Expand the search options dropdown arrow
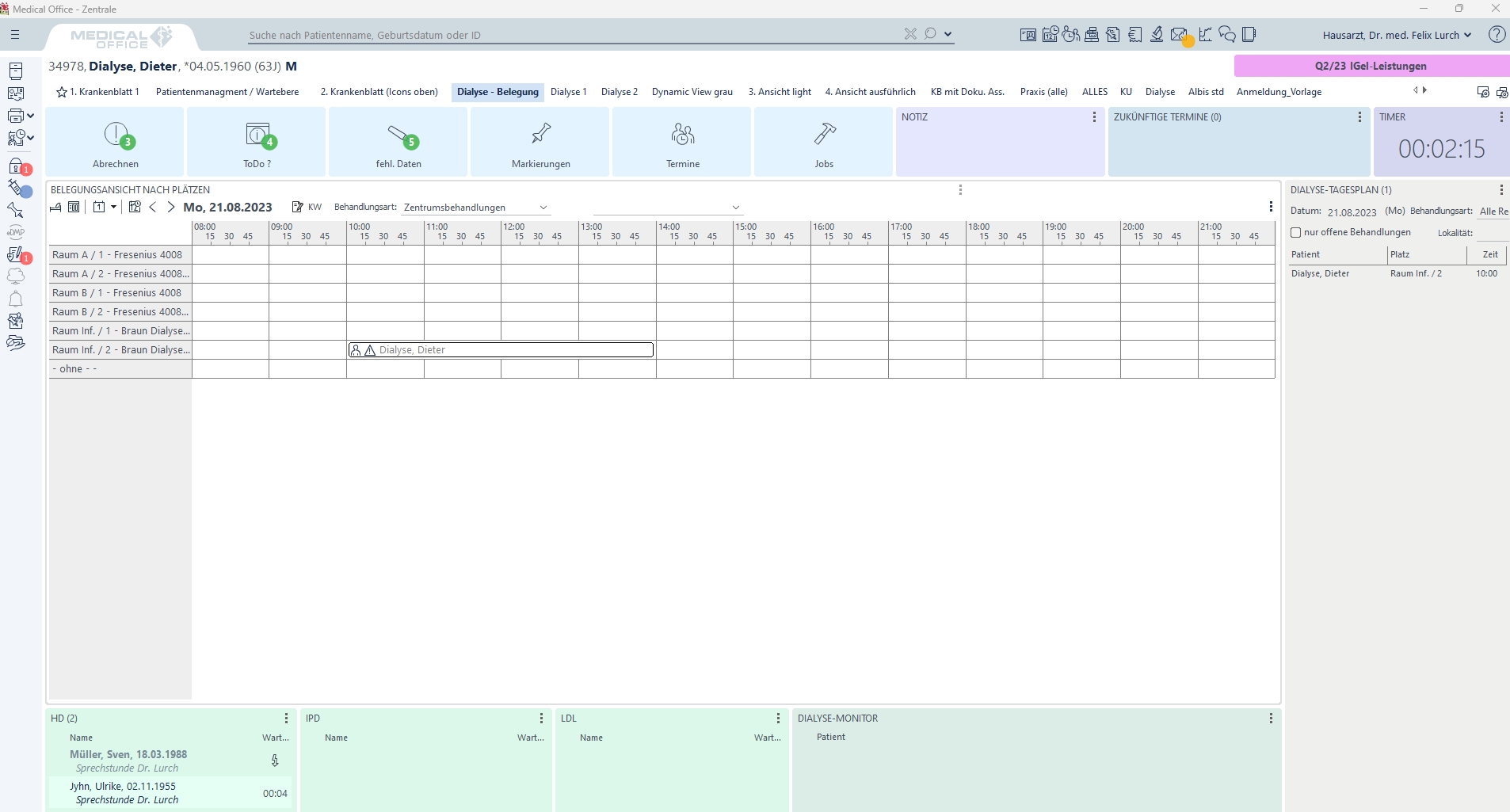The image size is (1510, 812). pyautogui.click(x=948, y=34)
